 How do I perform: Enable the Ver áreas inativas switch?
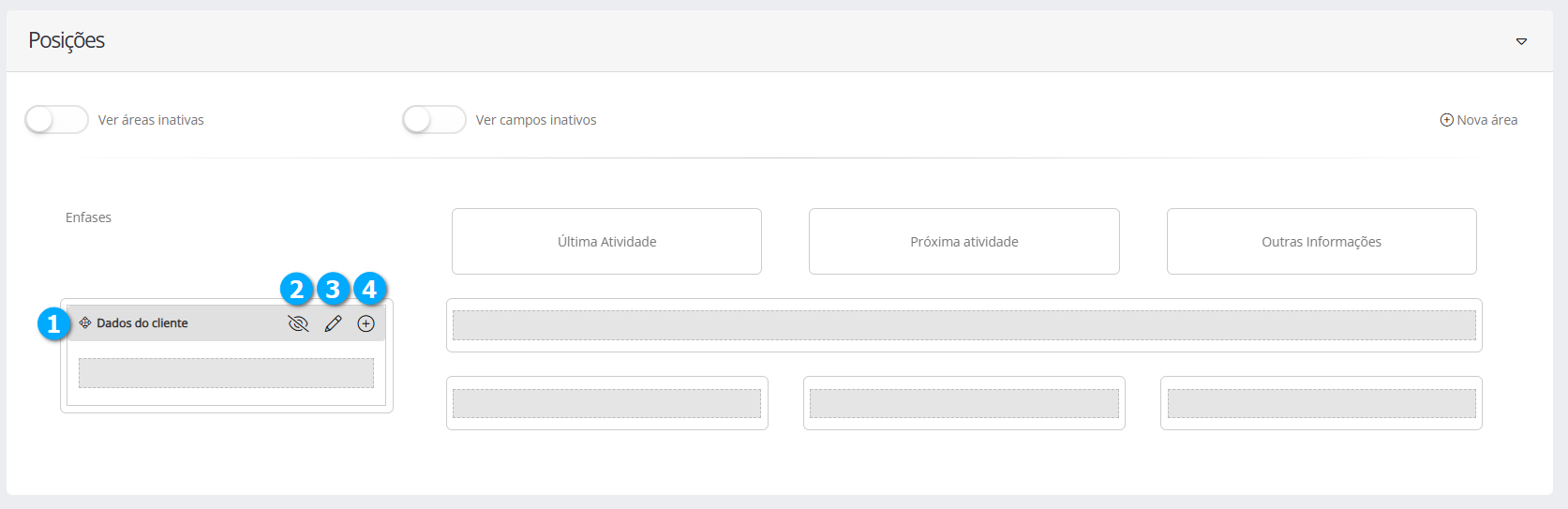click(x=56, y=120)
